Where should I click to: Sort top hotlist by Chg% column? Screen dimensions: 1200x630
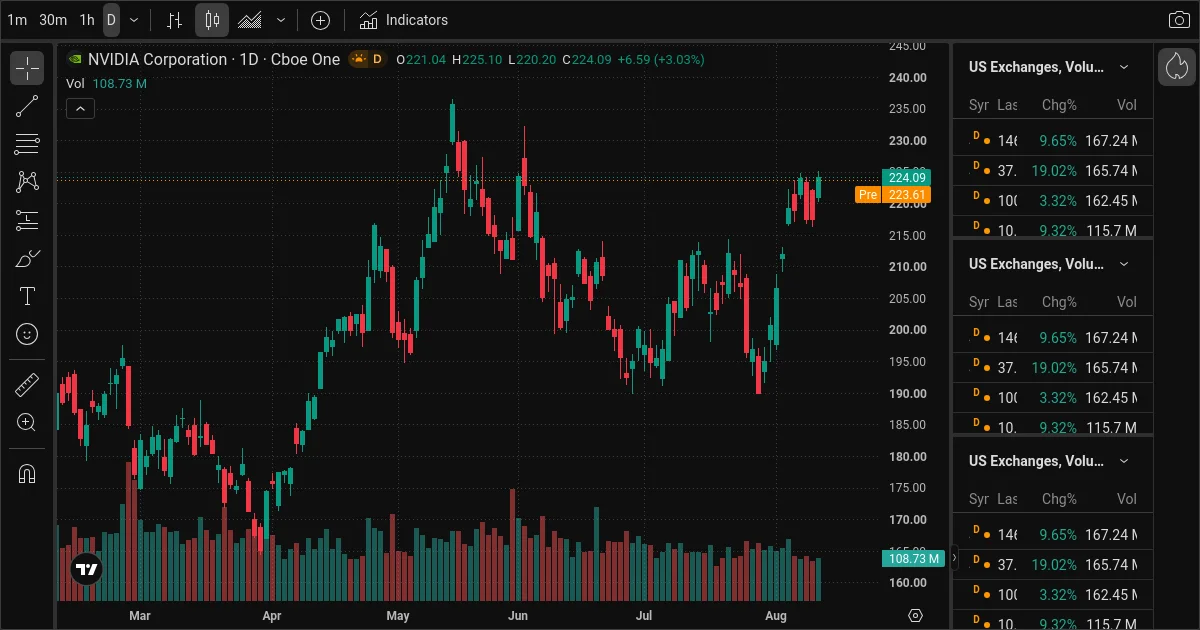tap(1059, 105)
